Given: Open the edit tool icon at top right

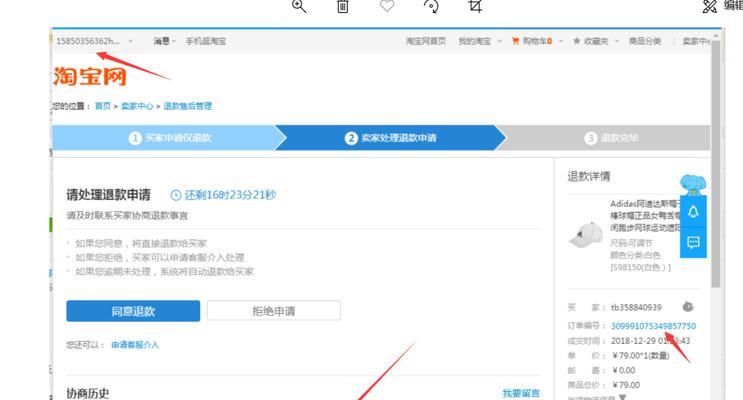Looking at the screenshot, I should point(709,6).
